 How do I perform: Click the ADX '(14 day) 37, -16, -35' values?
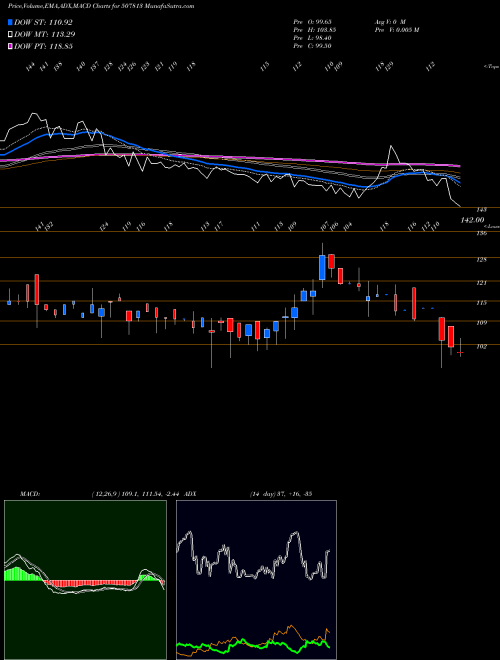[281, 494]
